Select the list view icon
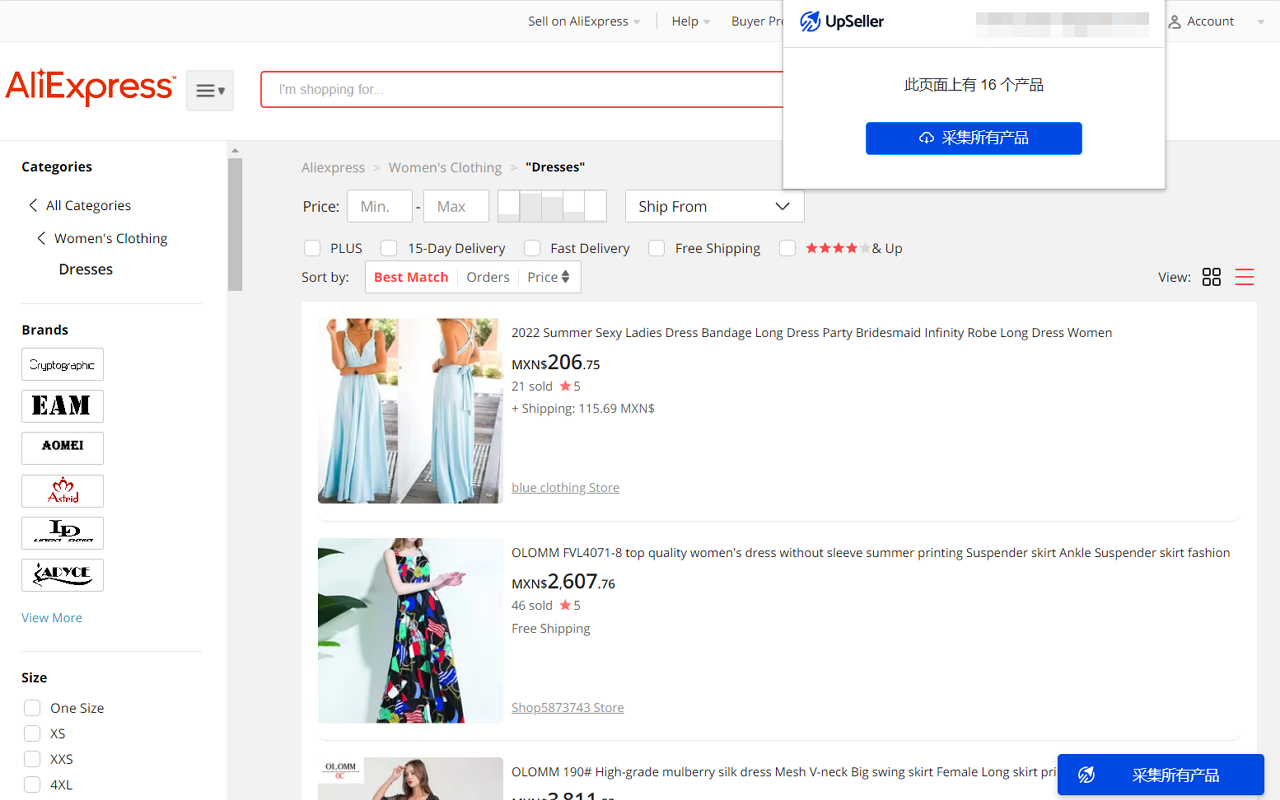 (1244, 277)
